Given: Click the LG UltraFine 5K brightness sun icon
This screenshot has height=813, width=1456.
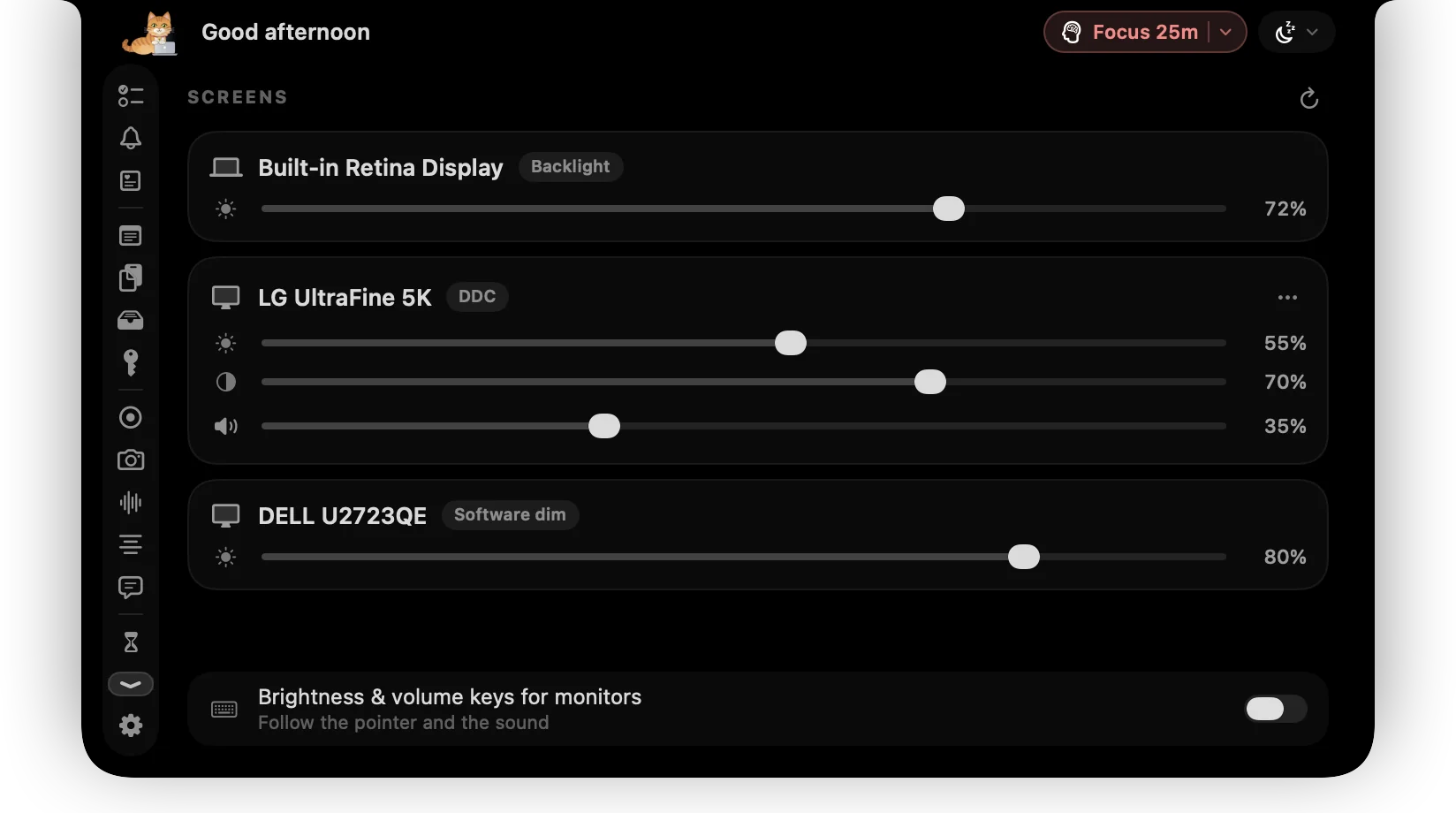Looking at the screenshot, I should pyautogui.click(x=226, y=343).
